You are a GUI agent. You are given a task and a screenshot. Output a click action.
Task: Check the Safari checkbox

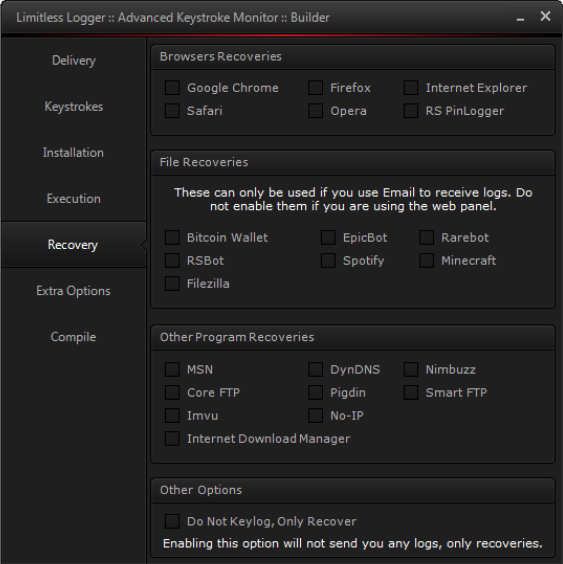click(x=172, y=111)
